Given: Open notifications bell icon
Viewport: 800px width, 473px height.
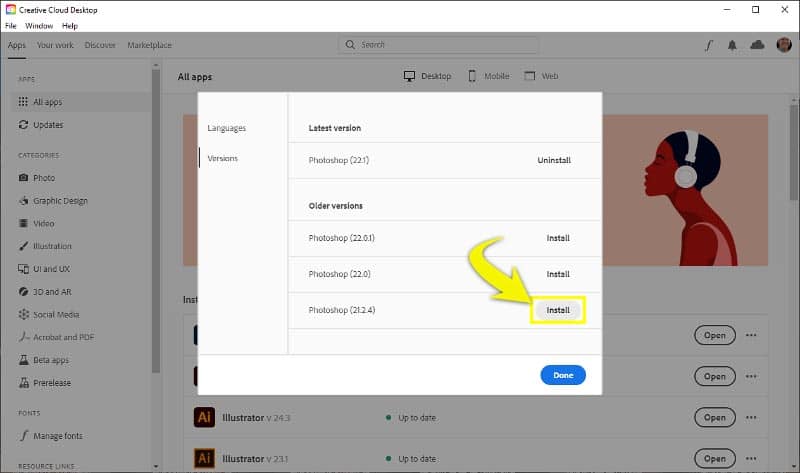Looking at the screenshot, I should coord(732,45).
